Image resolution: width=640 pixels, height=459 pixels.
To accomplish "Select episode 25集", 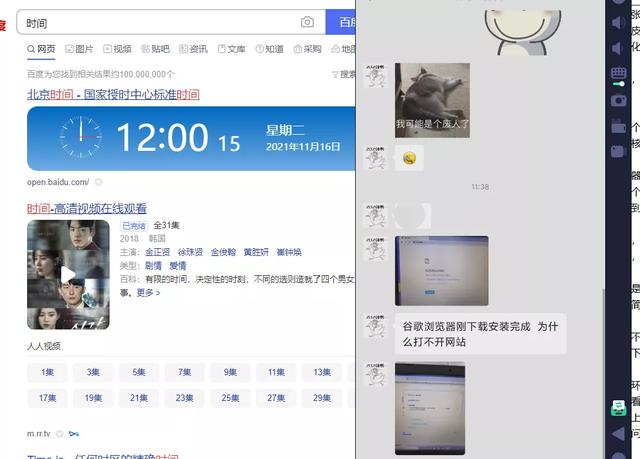I will (x=230, y=398).
